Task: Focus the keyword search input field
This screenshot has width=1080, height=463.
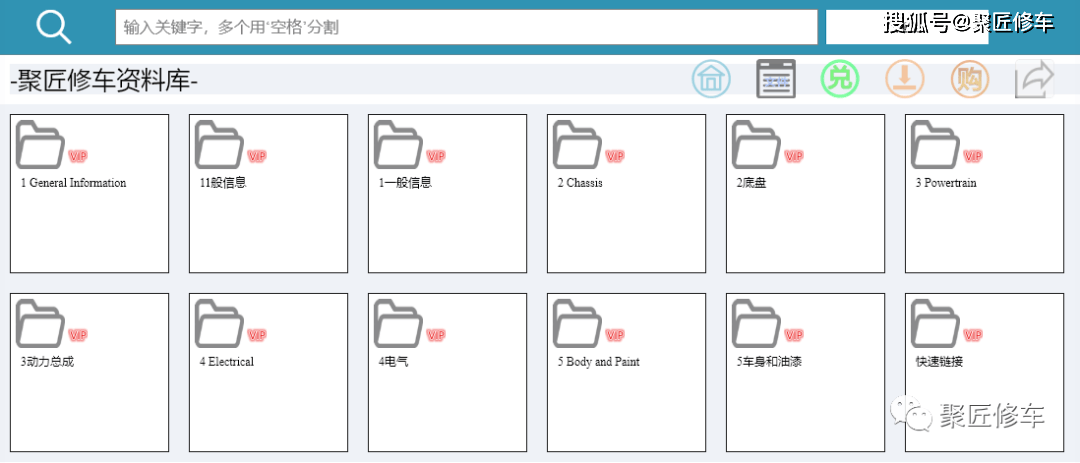Action: [466, 28]
